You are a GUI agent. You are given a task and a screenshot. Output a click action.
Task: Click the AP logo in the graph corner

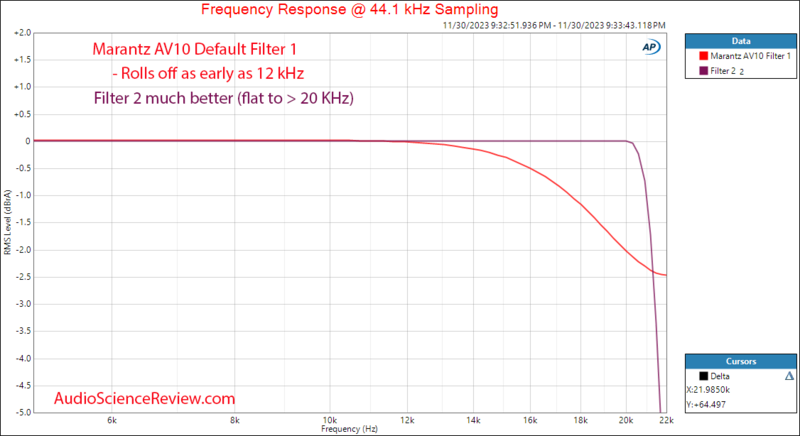[x=651, y=47]
